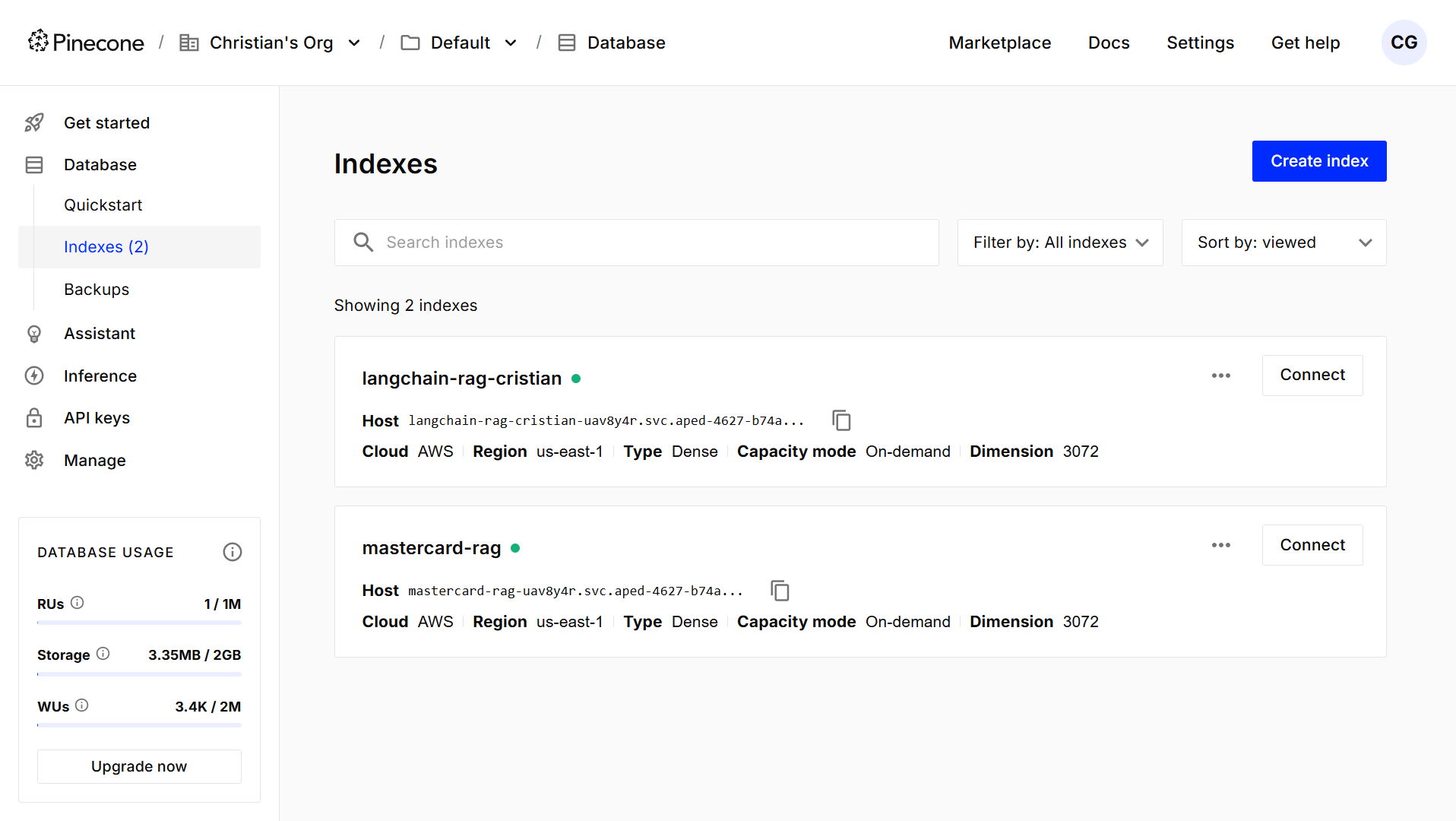The height and width of the screenshot is (821, 1456).
Task: Click the Database breadcrumb link
Action: pos(626,43)
